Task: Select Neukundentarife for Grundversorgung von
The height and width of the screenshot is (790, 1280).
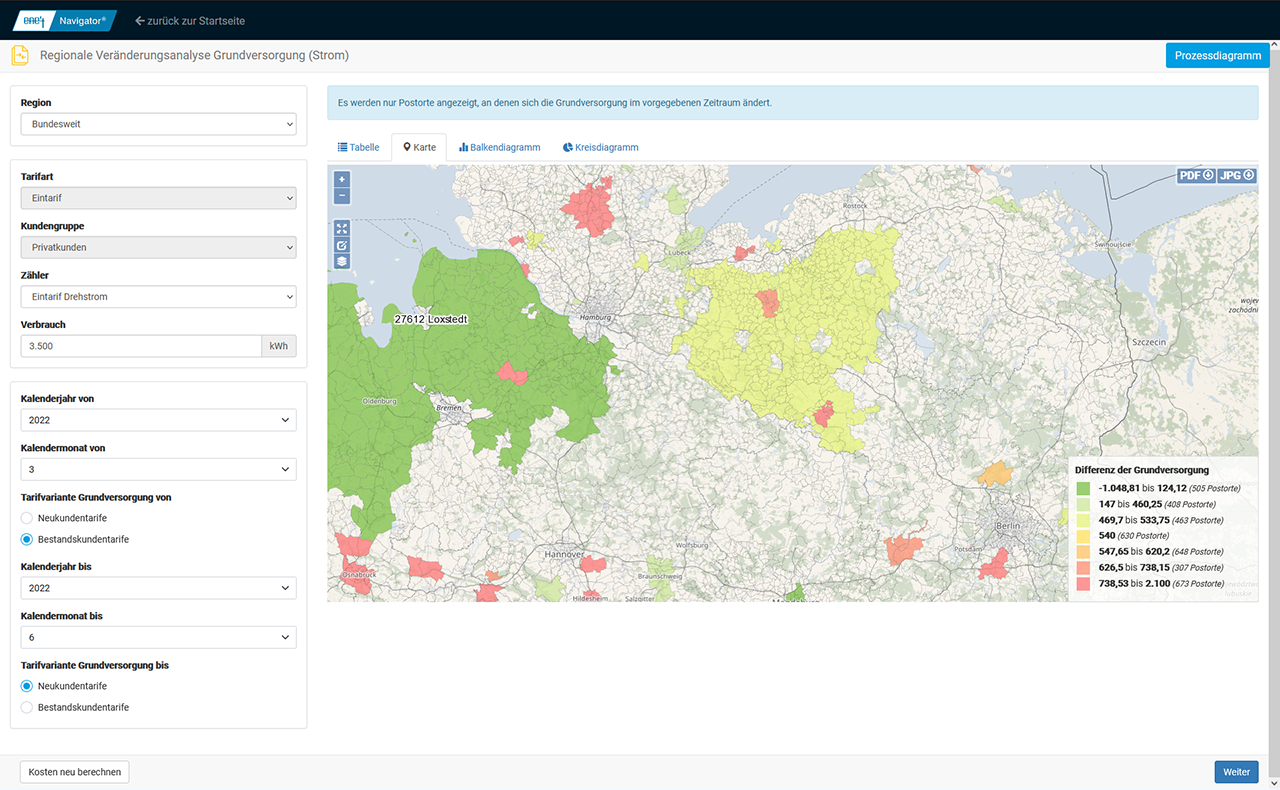Action: click(27, 518)
